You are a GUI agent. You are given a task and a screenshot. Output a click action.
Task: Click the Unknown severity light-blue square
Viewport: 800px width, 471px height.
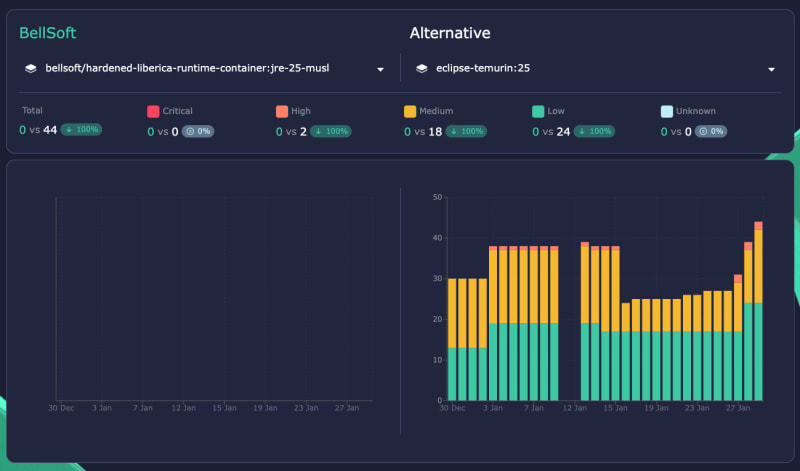[x=667, y=112]
